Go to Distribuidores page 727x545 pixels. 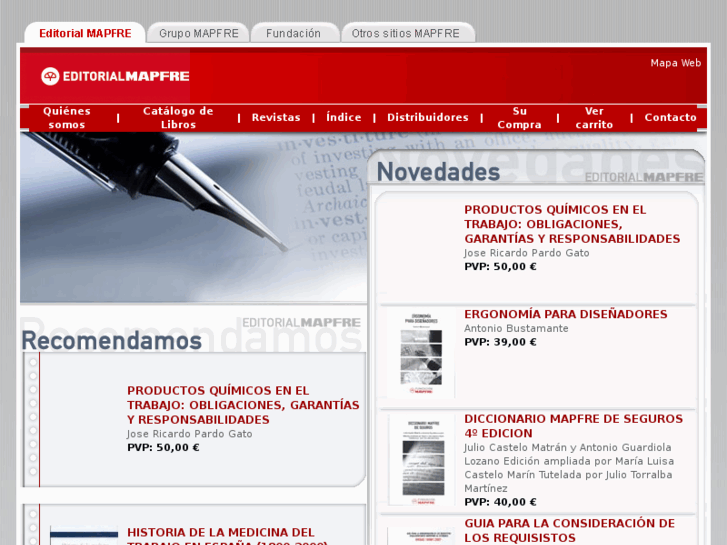[427, 117]
